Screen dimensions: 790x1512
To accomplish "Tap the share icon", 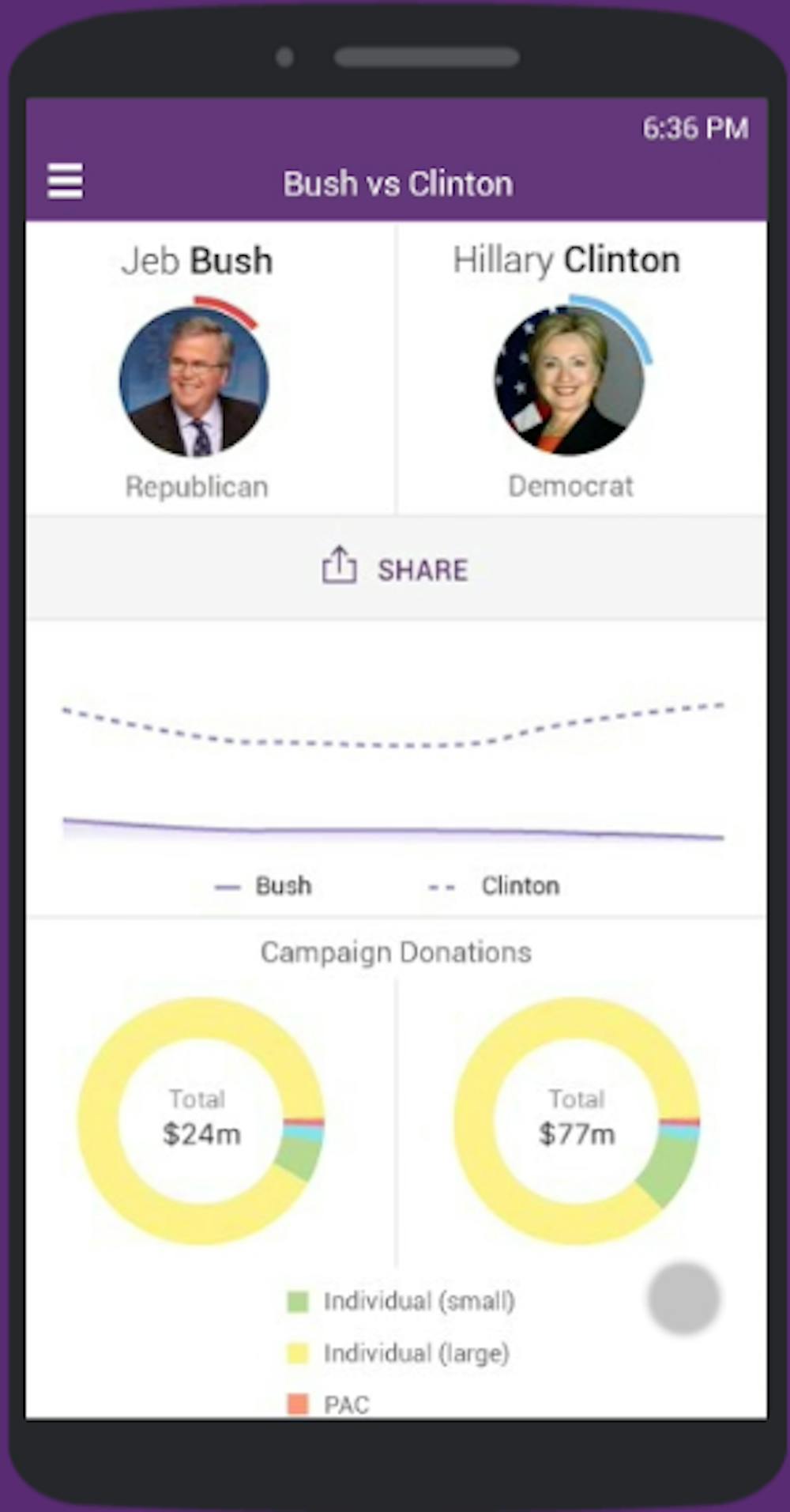I will (339, 565).
